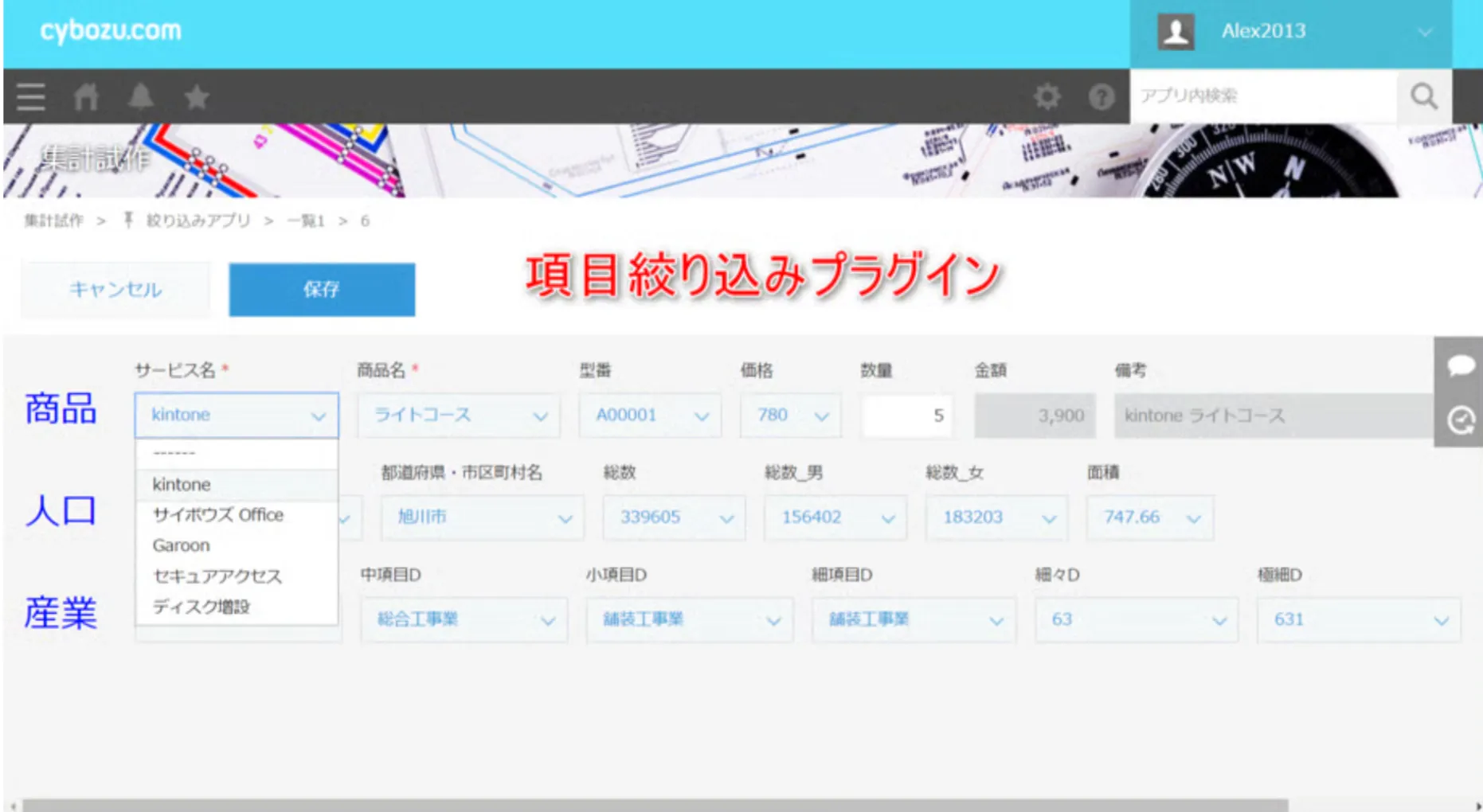Open the 旭川市 dropdown
The image size is (1483, 812).
click(482, 517)
